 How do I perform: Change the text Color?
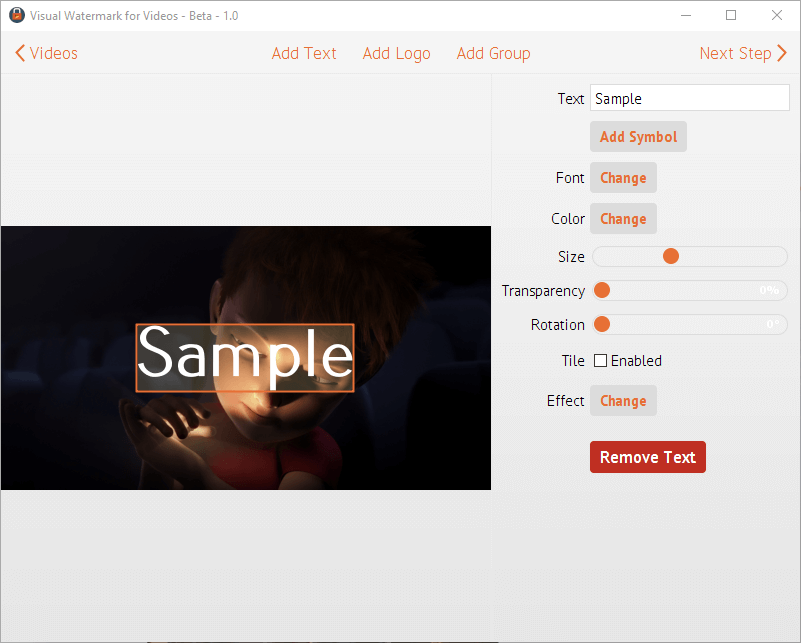point(623,219)
